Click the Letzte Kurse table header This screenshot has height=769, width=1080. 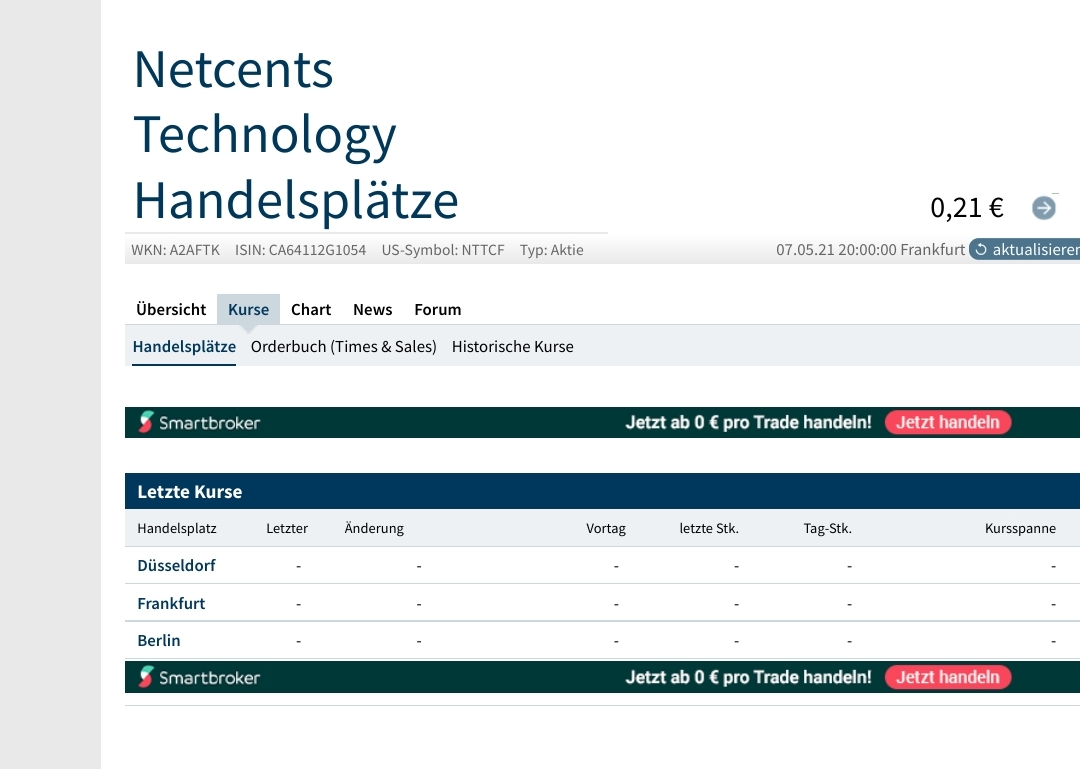point(190,491)
